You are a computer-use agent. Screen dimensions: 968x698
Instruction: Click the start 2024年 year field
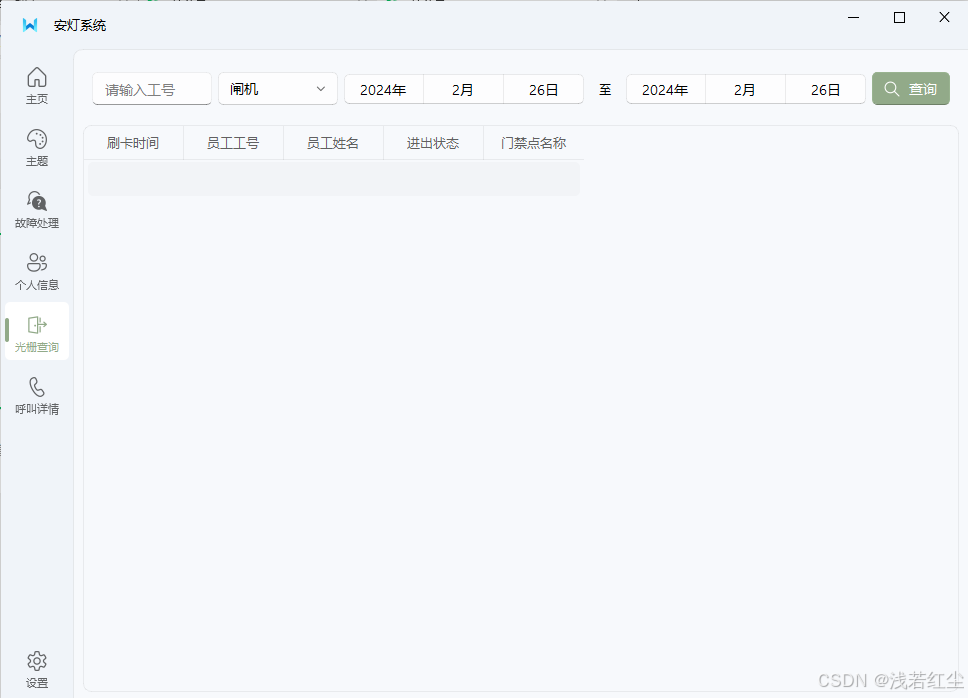coord(383,88)
